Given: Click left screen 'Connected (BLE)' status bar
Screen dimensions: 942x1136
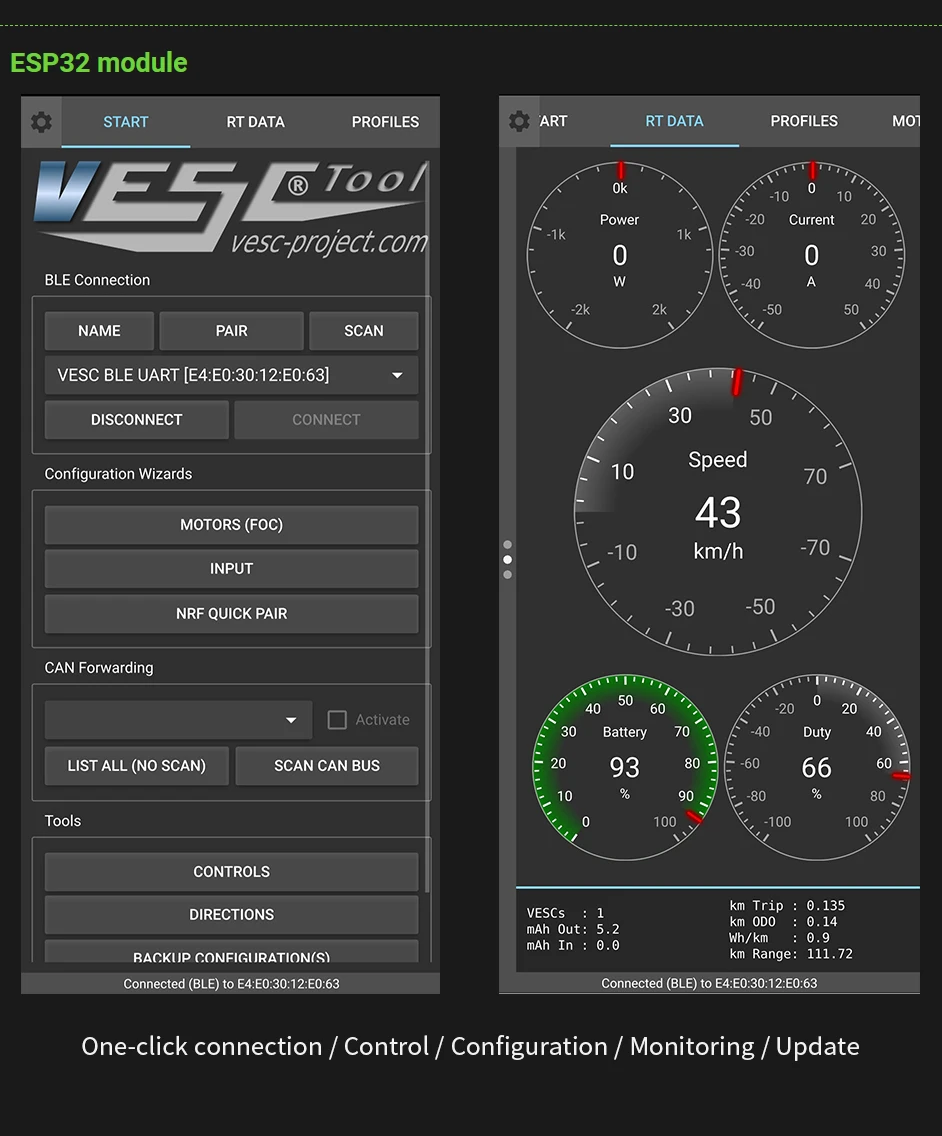Looking at the screenshot, I should pyautogui.click(x=230, y=984).
